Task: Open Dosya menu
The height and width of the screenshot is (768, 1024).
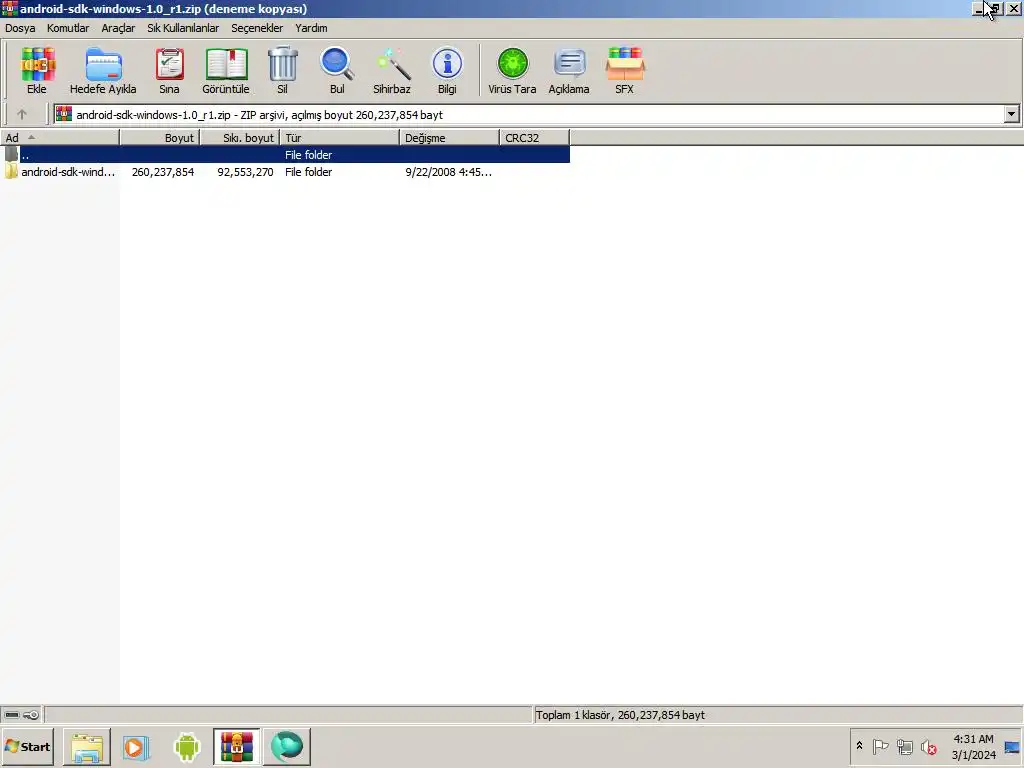Action: pos(20,28)
